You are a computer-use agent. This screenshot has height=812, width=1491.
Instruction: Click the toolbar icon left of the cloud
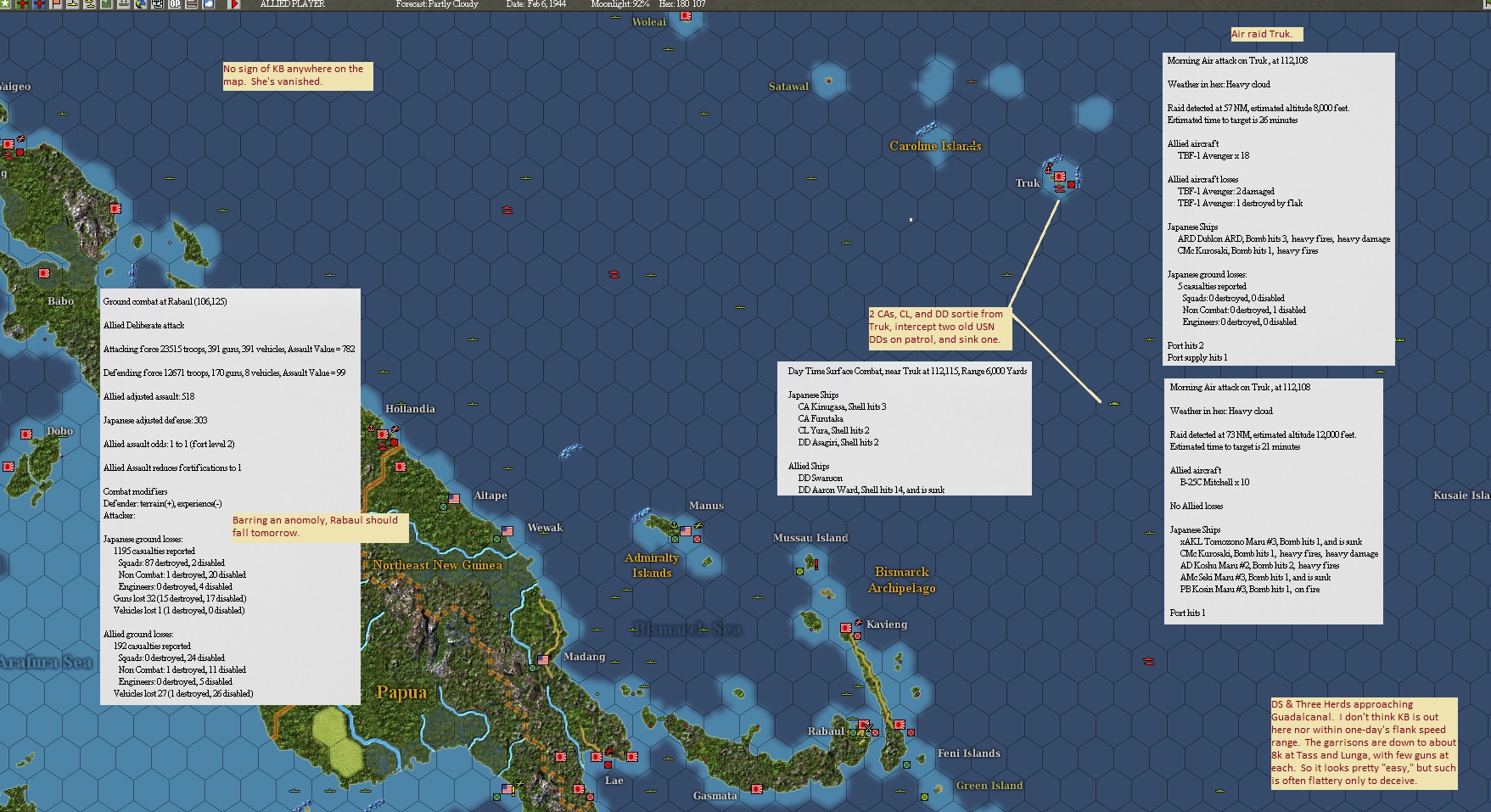coord(192,4)
